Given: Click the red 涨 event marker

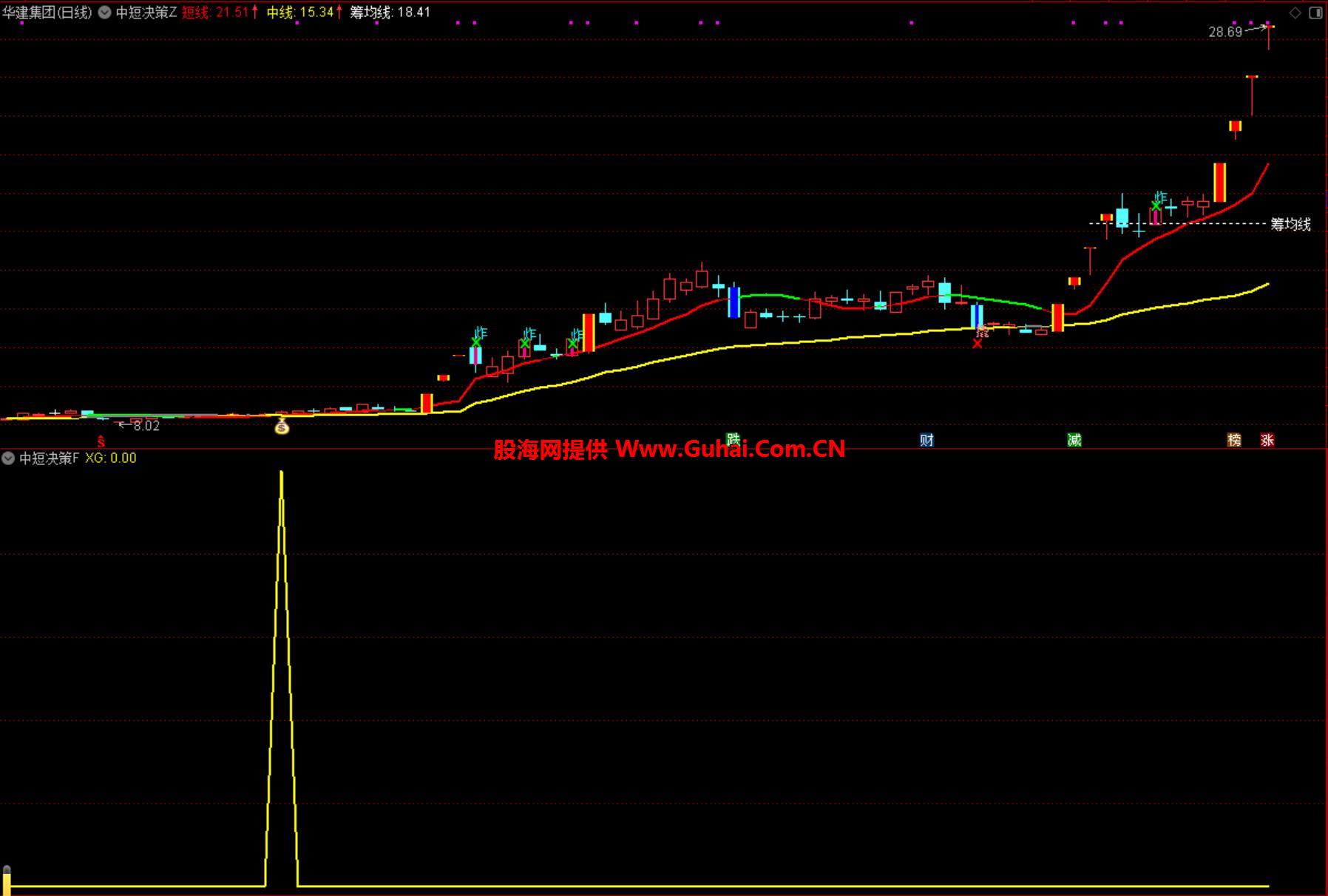Looking at the screenshot, I should pos(1267,440).
